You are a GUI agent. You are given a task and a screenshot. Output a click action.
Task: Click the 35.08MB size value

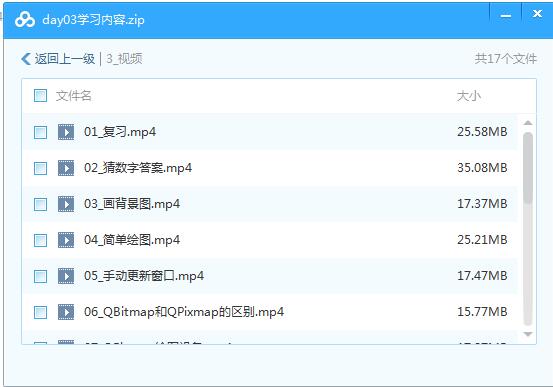pyautogui.click(x=482, y=168)
